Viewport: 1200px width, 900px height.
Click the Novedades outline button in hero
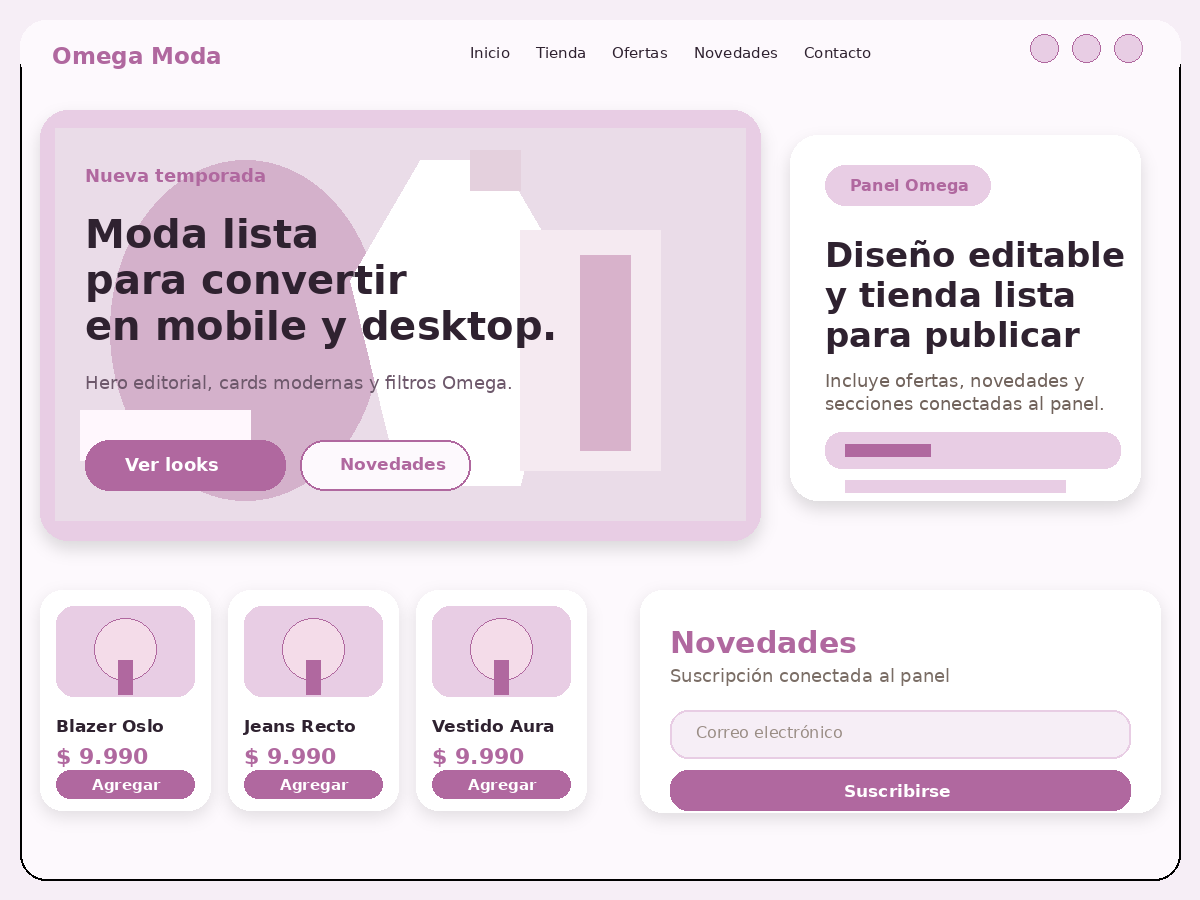click(x=385, y=465)
